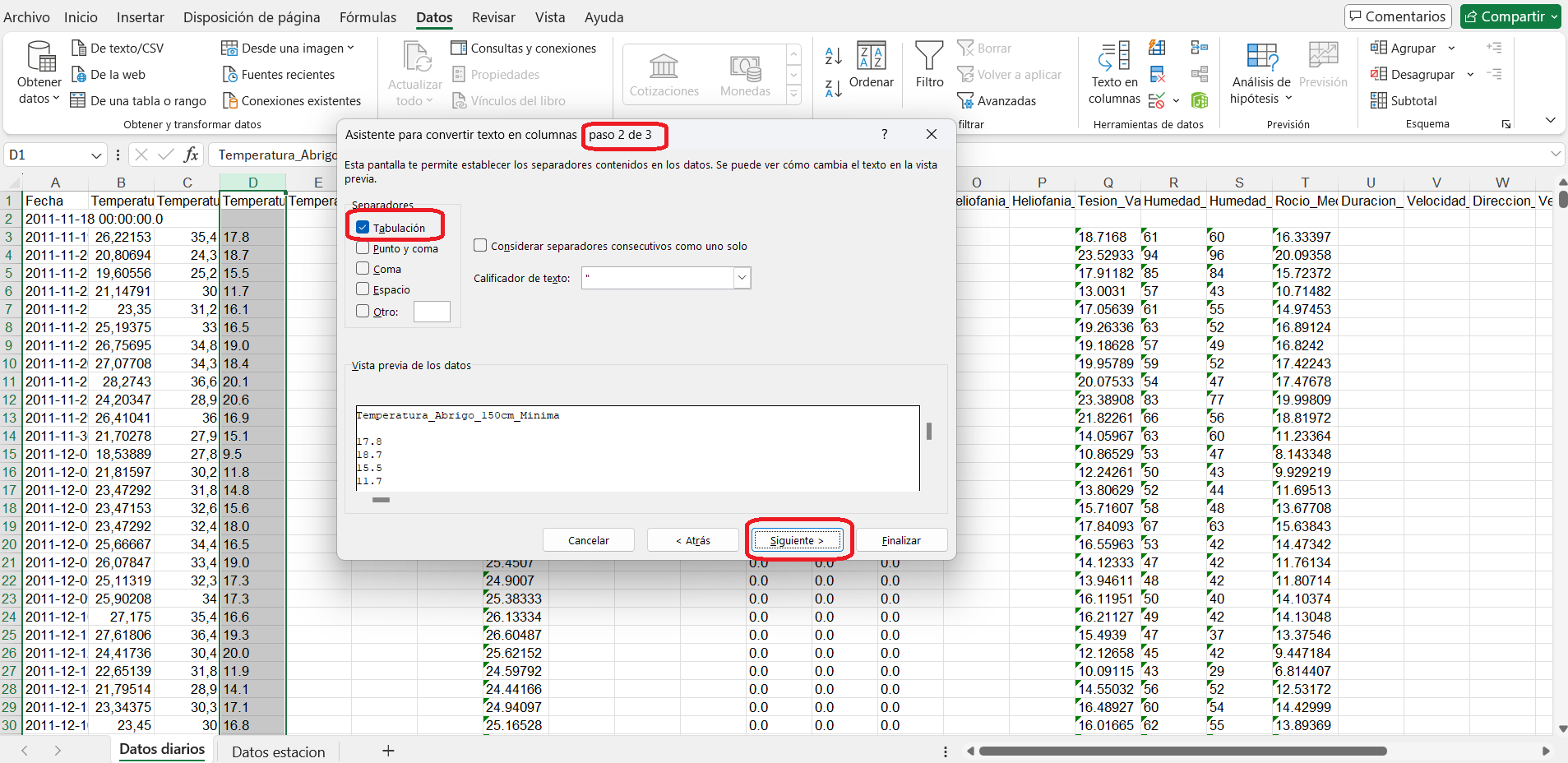Open Desagrupar dropdown arrow
Viewport: 1568px width, 763px height.
[x=1470, y=74]
